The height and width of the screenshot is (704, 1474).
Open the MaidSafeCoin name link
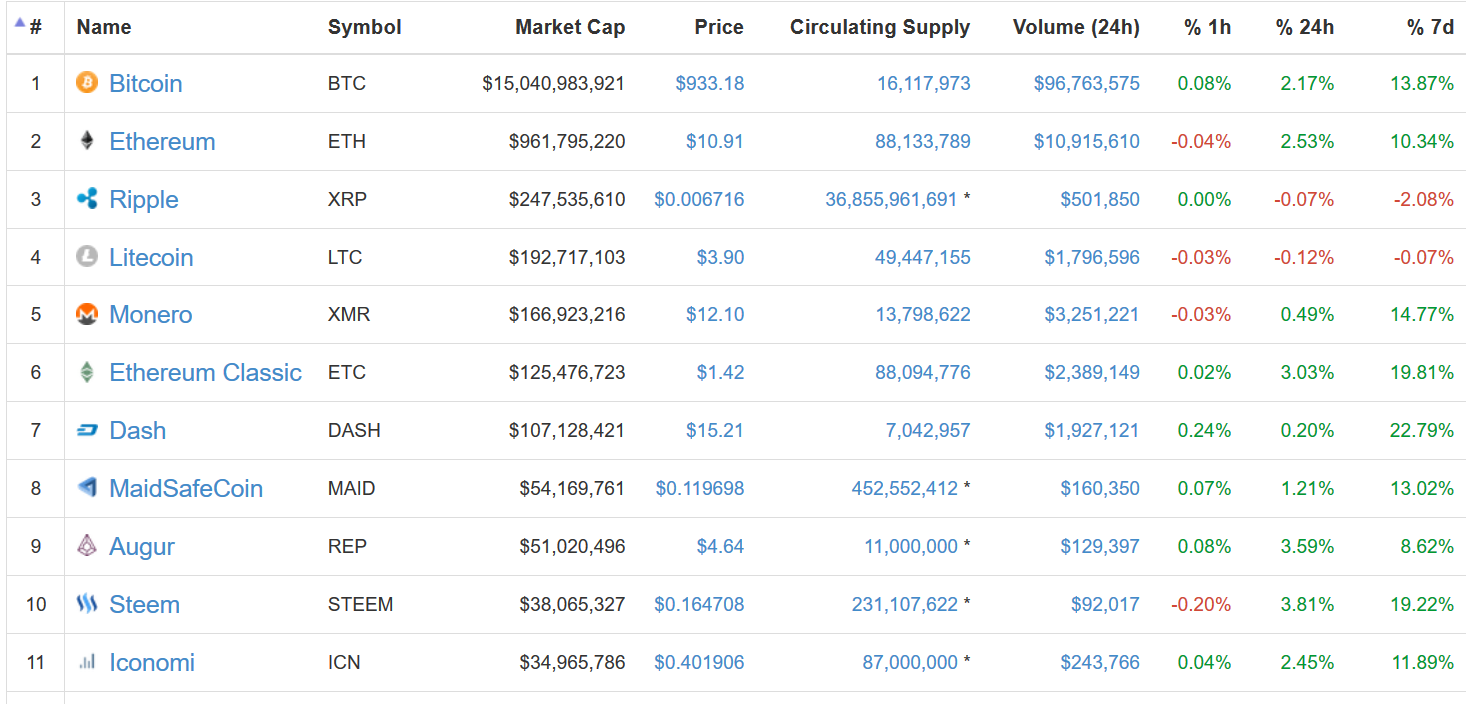pos(186,488)
